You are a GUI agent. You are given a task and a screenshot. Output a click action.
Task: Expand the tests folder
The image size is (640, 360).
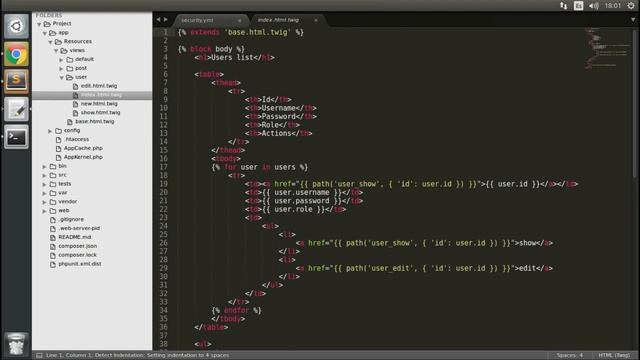tap(44, 184)
